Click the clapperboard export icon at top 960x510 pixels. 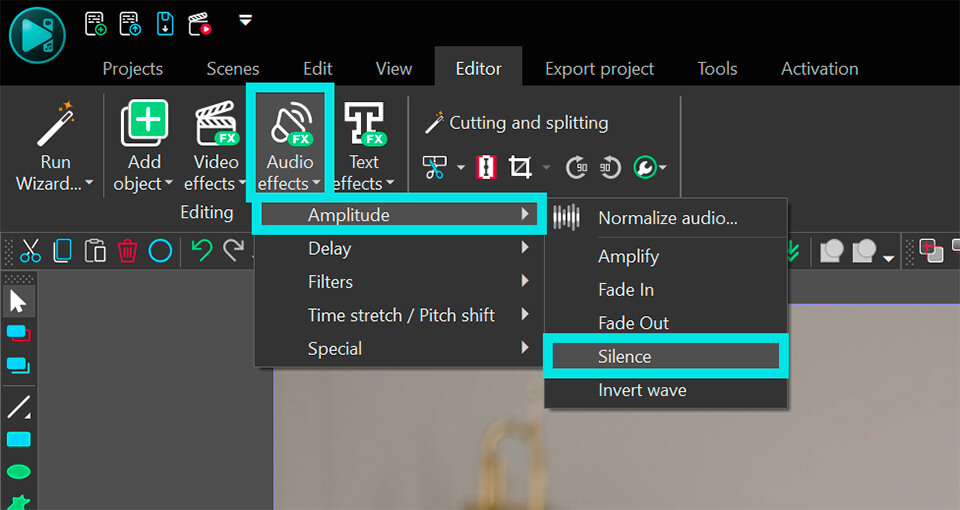pyautogui.click(x=200, y=24)
